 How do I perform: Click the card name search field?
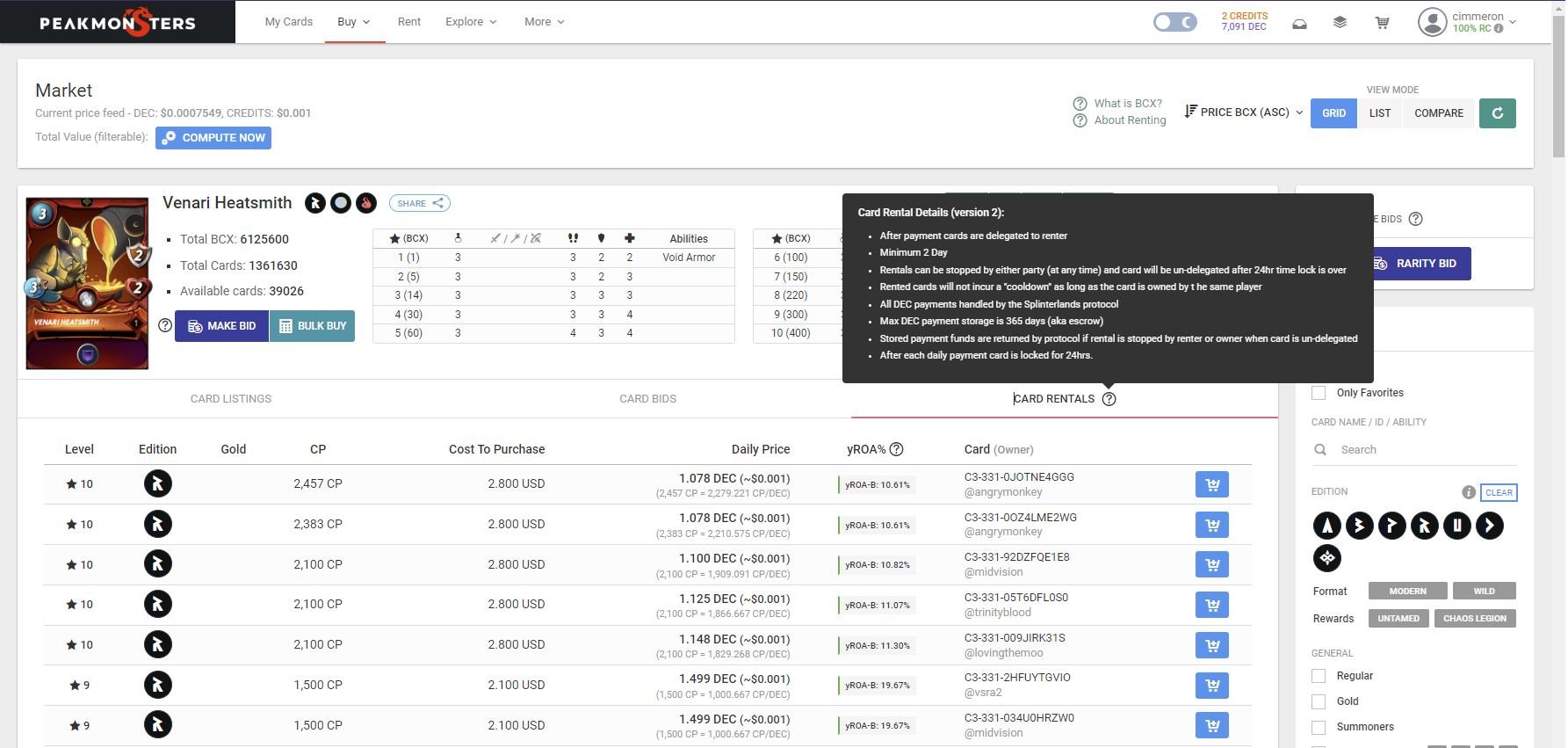(x=1414, y=450)
